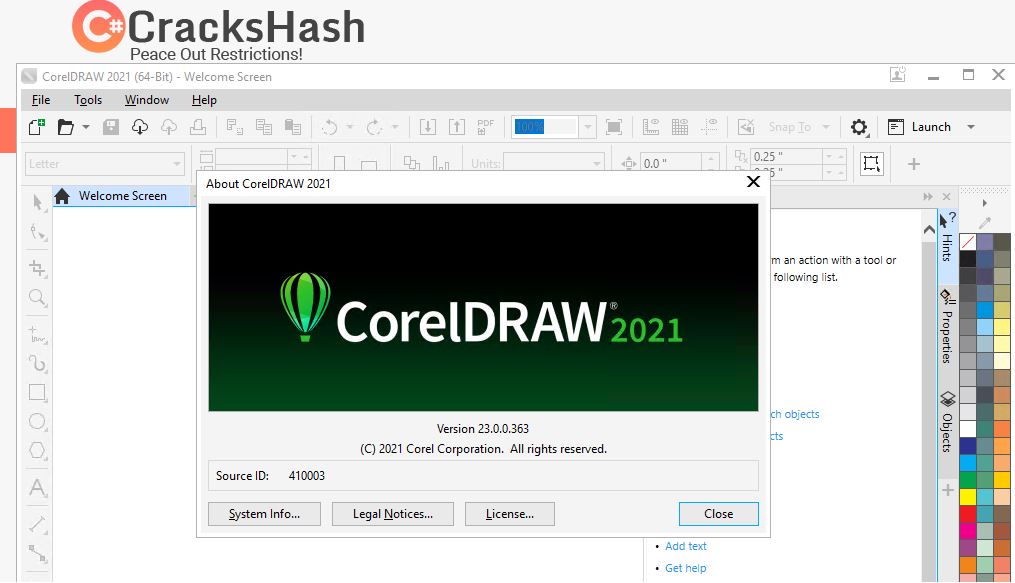Click the home icon on Welcome Screen tab

pyautogui.click(x=62, y=196)
